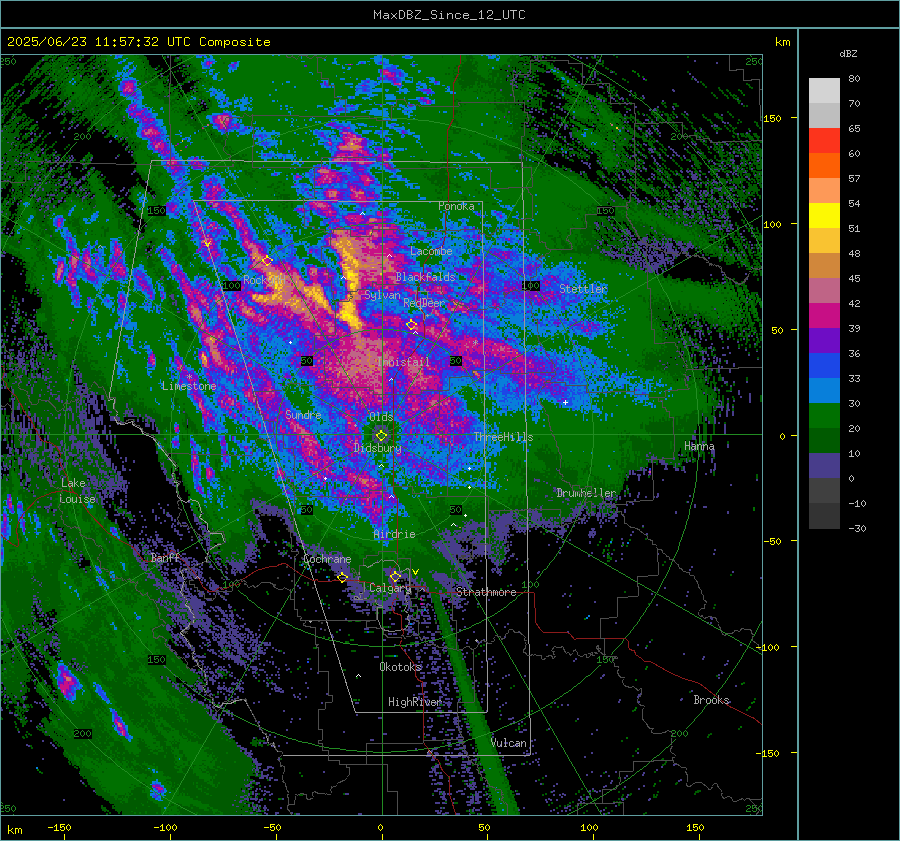Select the bright yellow 51-54 dBZ legend swatch

click(x=824, y=215)
